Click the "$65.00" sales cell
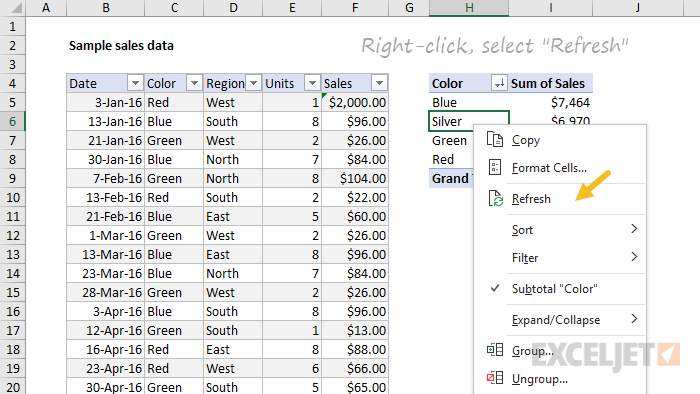 (355, 387)
